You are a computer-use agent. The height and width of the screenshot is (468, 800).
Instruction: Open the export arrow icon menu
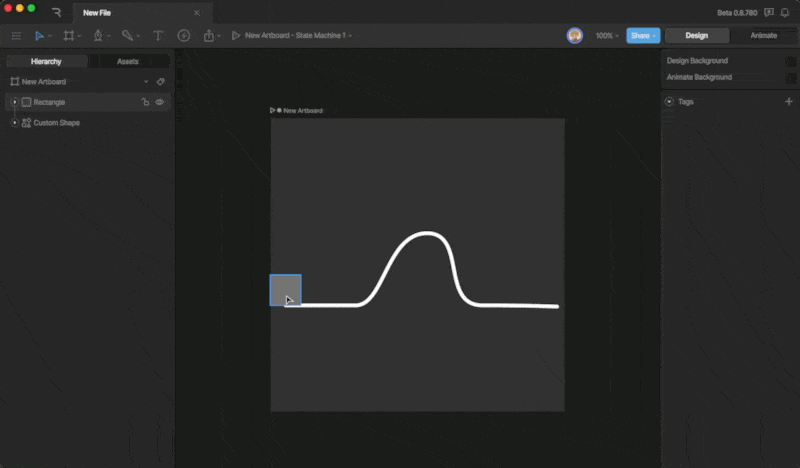pyautogui.click(x=209, y=35)
